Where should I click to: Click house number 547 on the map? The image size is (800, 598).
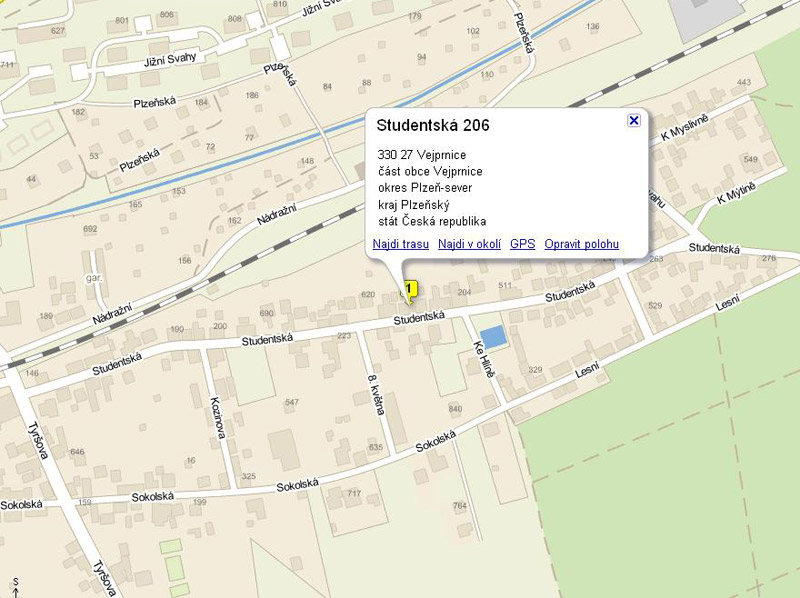point(291,402)
